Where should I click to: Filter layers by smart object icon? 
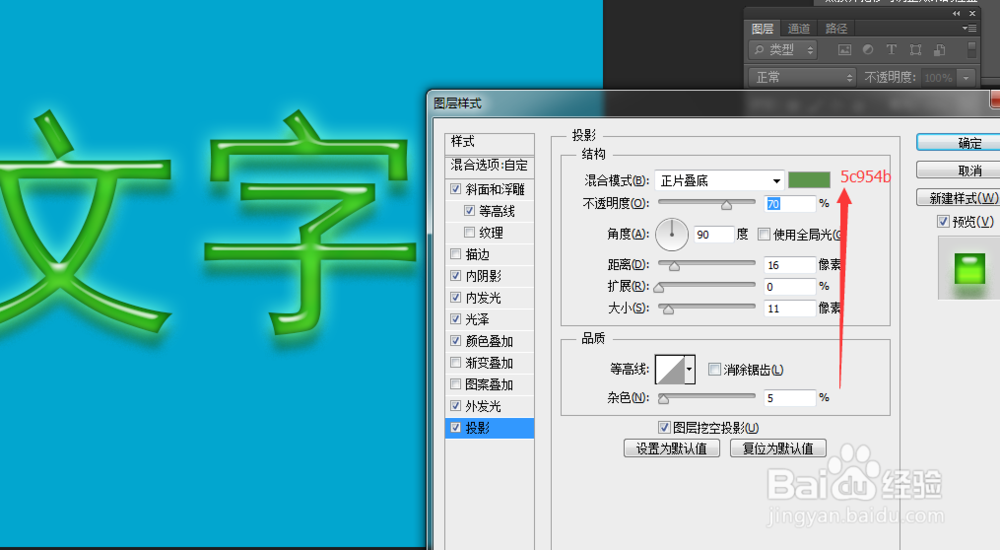(939, 50)
